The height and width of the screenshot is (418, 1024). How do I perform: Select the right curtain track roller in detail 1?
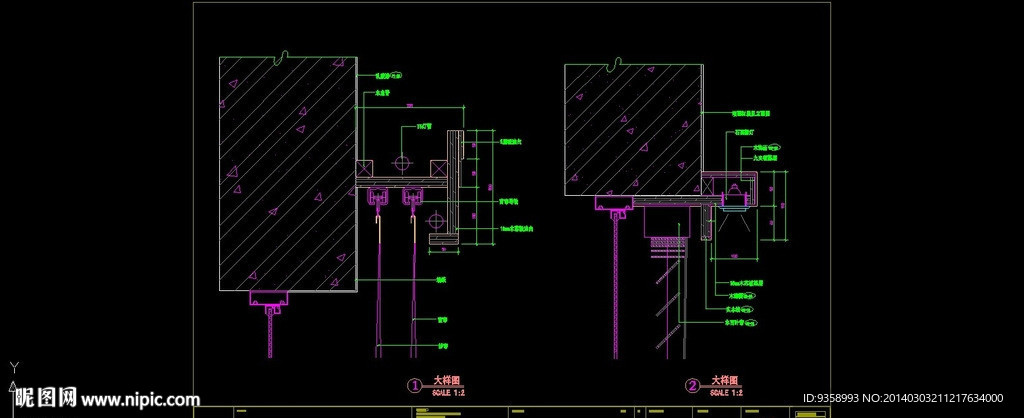coord(410,198)
